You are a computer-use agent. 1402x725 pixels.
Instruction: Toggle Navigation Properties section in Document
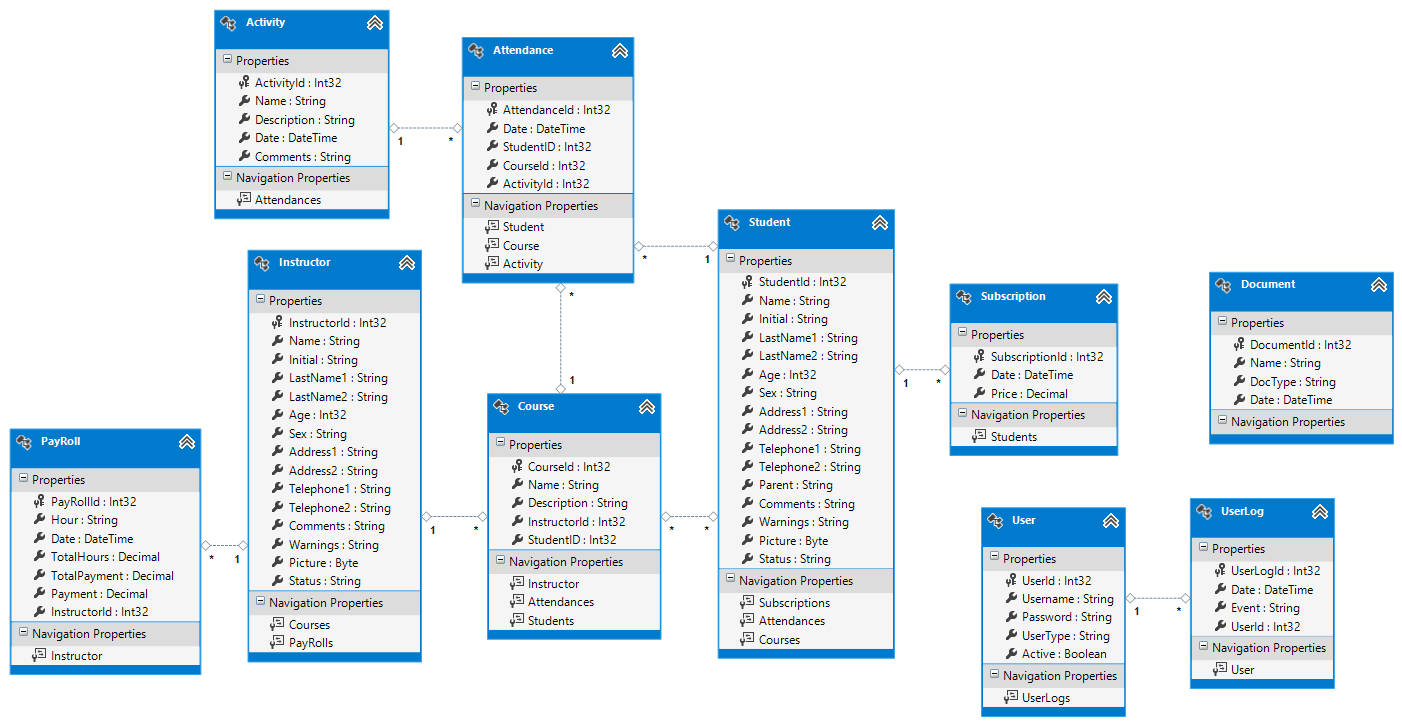1221,422
